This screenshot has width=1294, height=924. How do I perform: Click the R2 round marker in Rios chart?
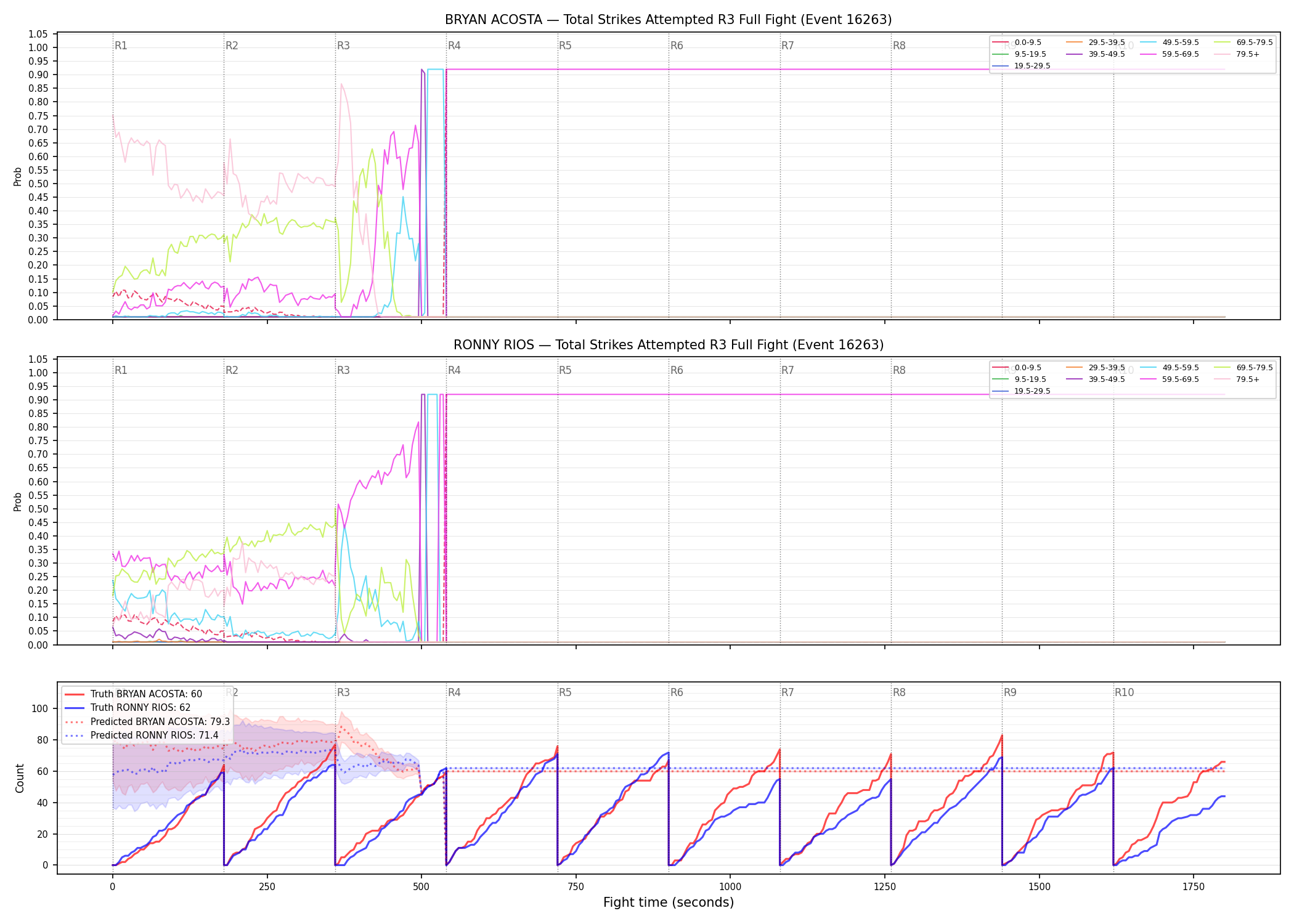(232, 370)
